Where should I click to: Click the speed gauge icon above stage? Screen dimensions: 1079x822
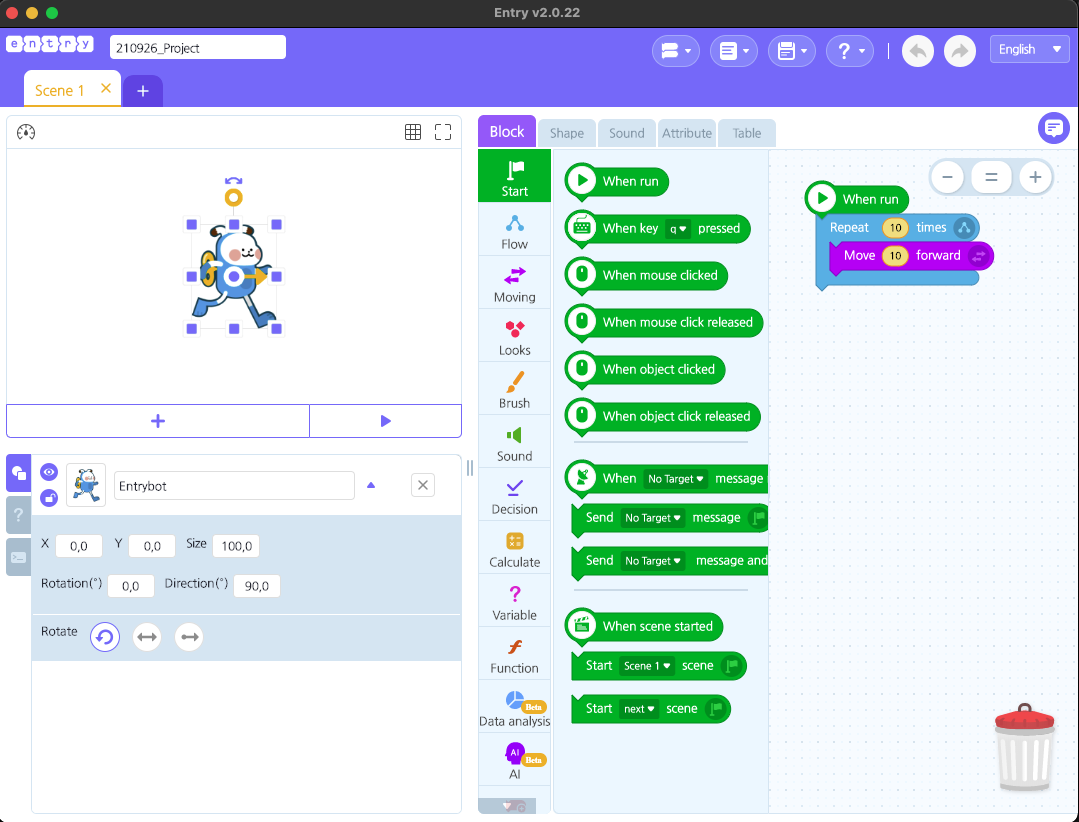click(x=26, y=132)
